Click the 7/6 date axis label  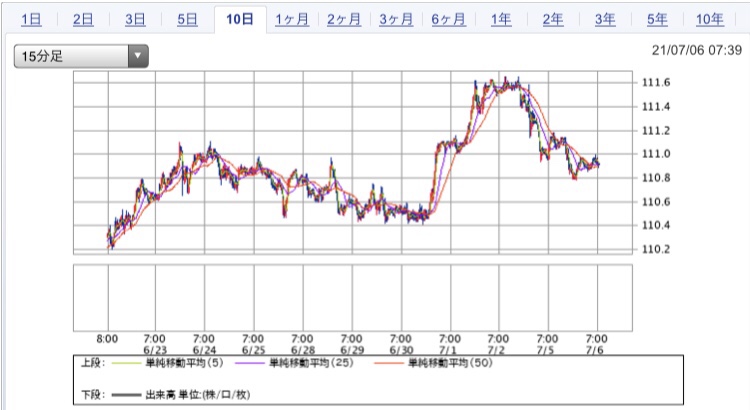tap(595, 350)
